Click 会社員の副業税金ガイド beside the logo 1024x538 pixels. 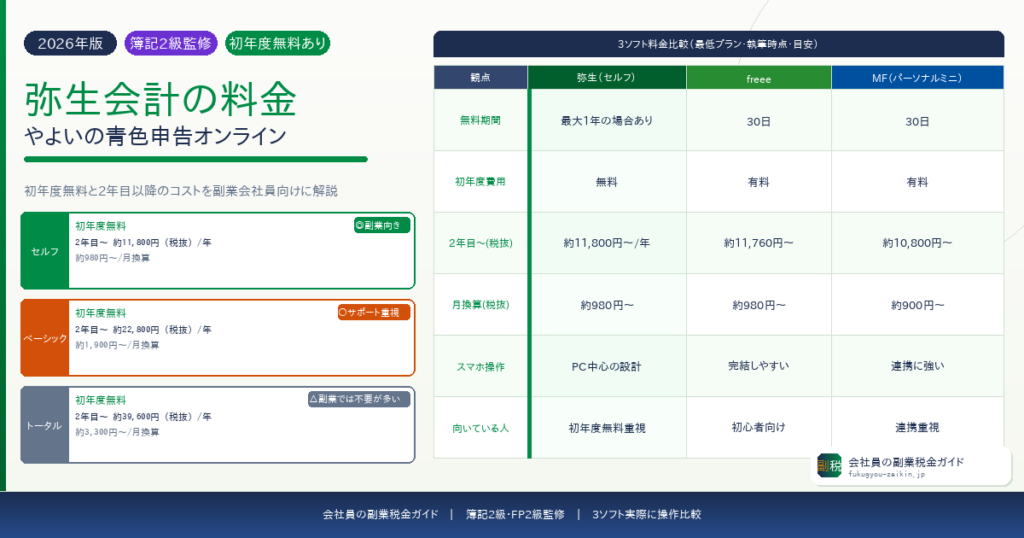pyautogui.click(x=906, y=462)
